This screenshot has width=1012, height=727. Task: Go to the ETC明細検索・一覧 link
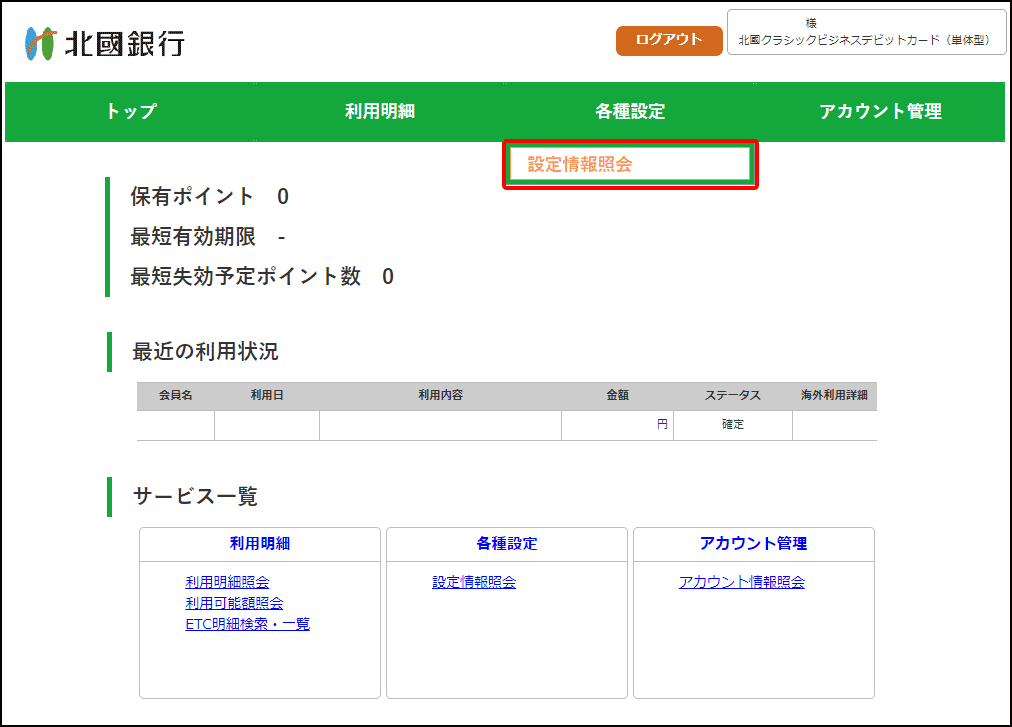tap(247, 624)
